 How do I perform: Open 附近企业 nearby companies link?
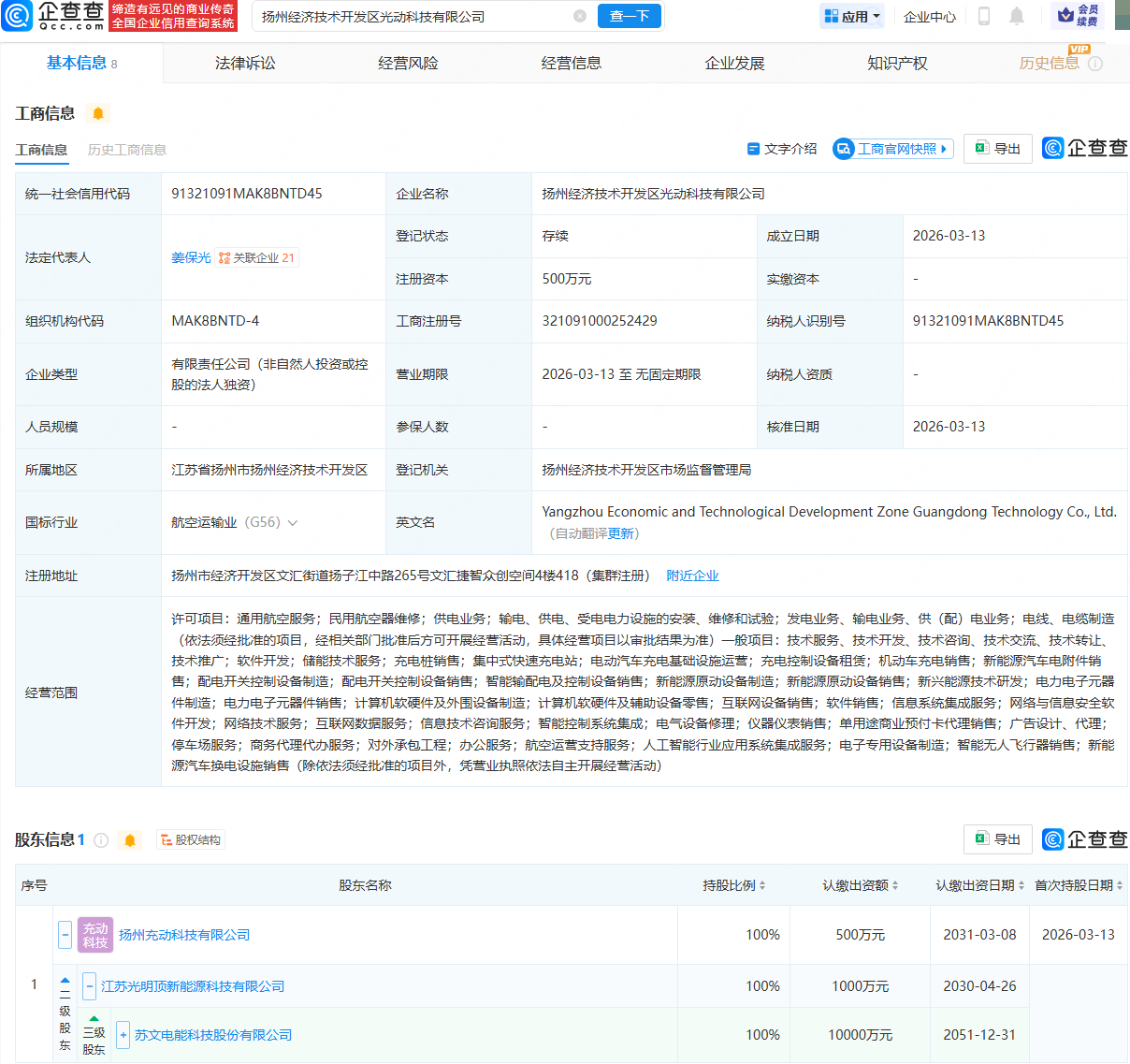[692, 576]
